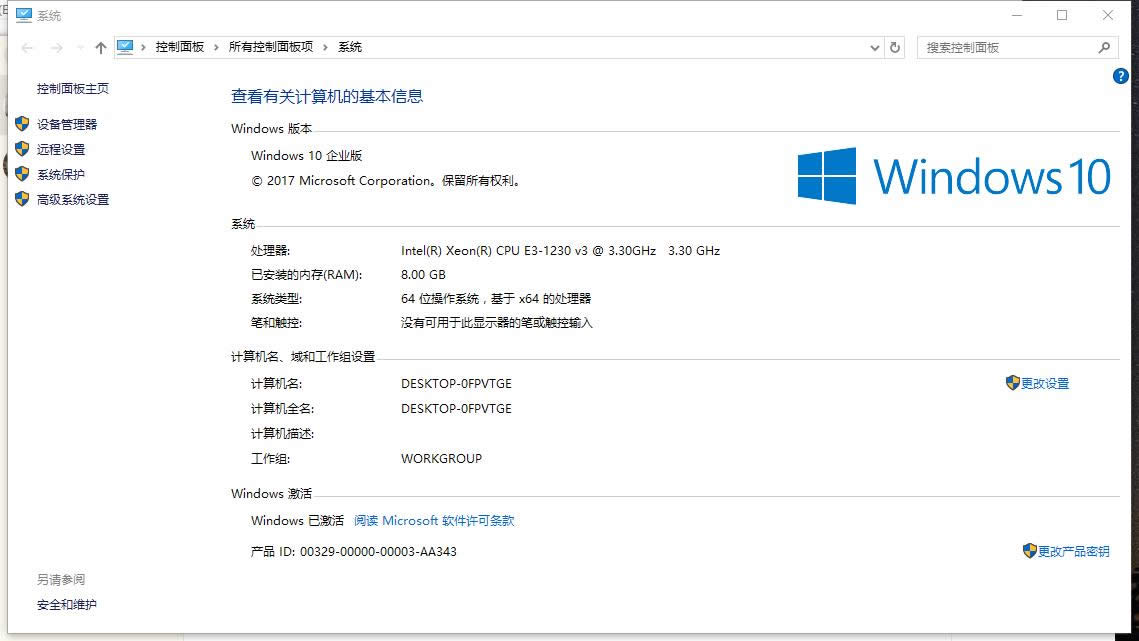Click the search magnifier icon
The image size is (1139, 641).
1103,47
